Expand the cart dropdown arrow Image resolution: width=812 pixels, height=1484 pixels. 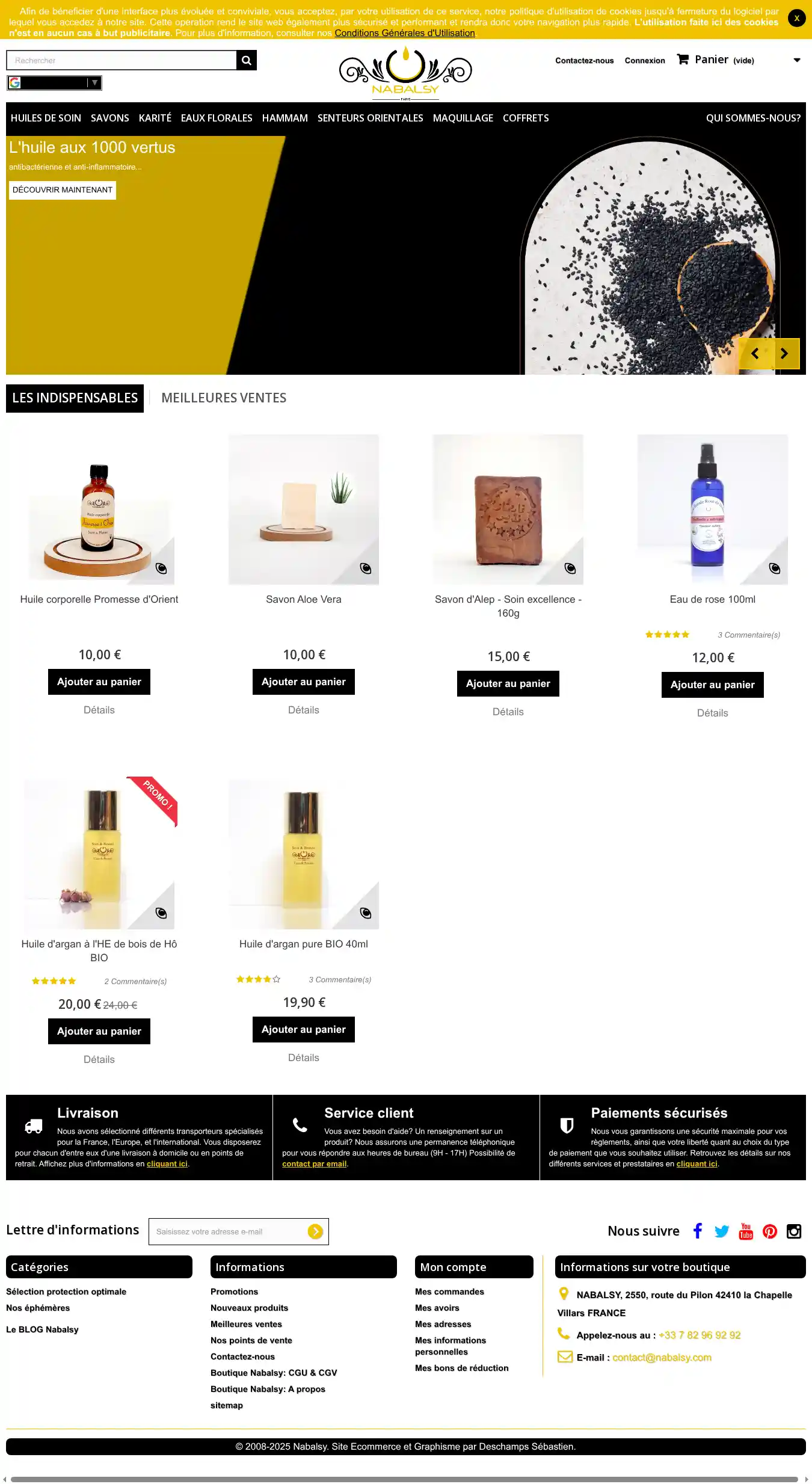[797, 60]
